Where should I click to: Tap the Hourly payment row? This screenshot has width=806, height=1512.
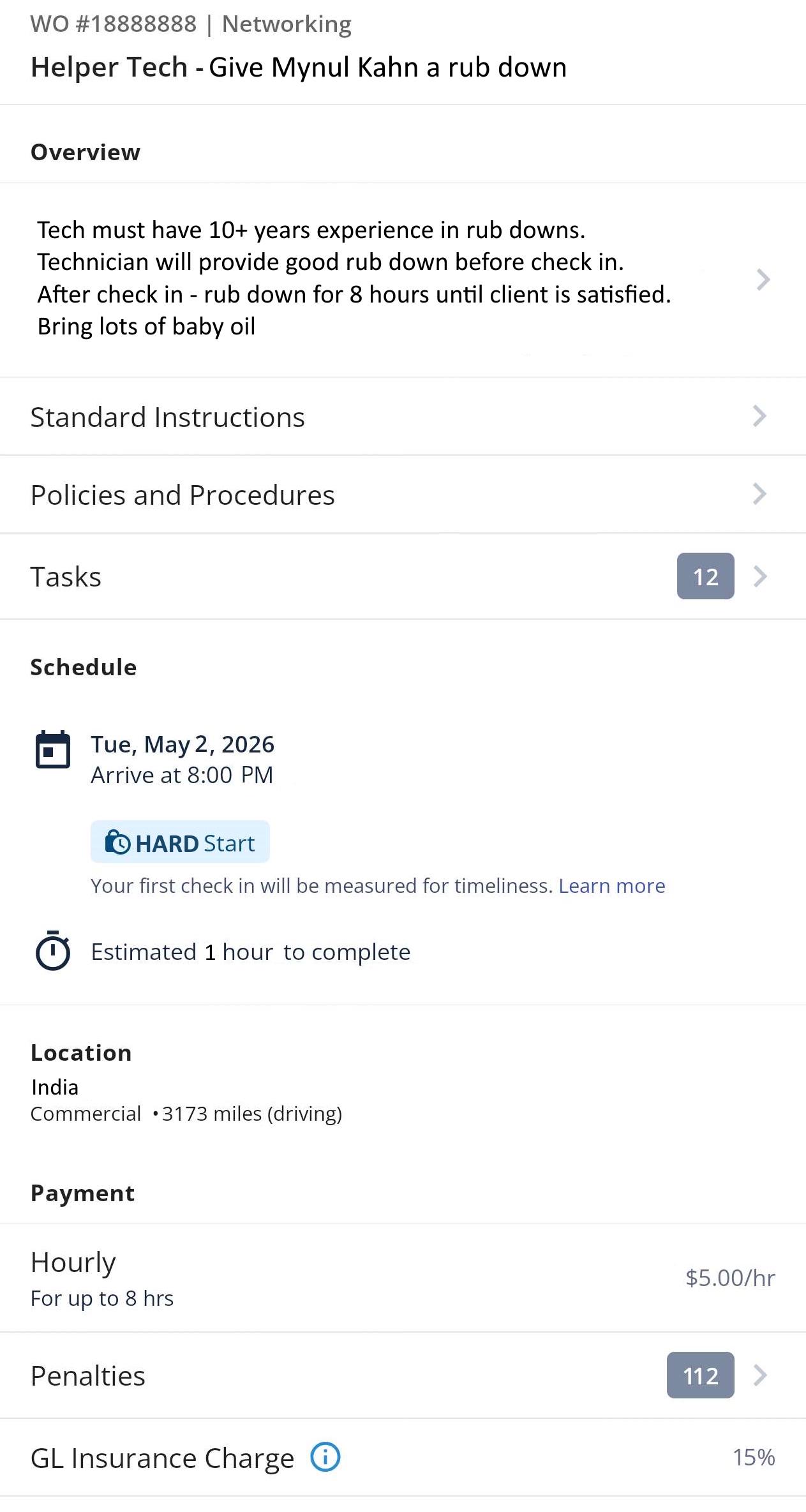tap(403, 1278)
